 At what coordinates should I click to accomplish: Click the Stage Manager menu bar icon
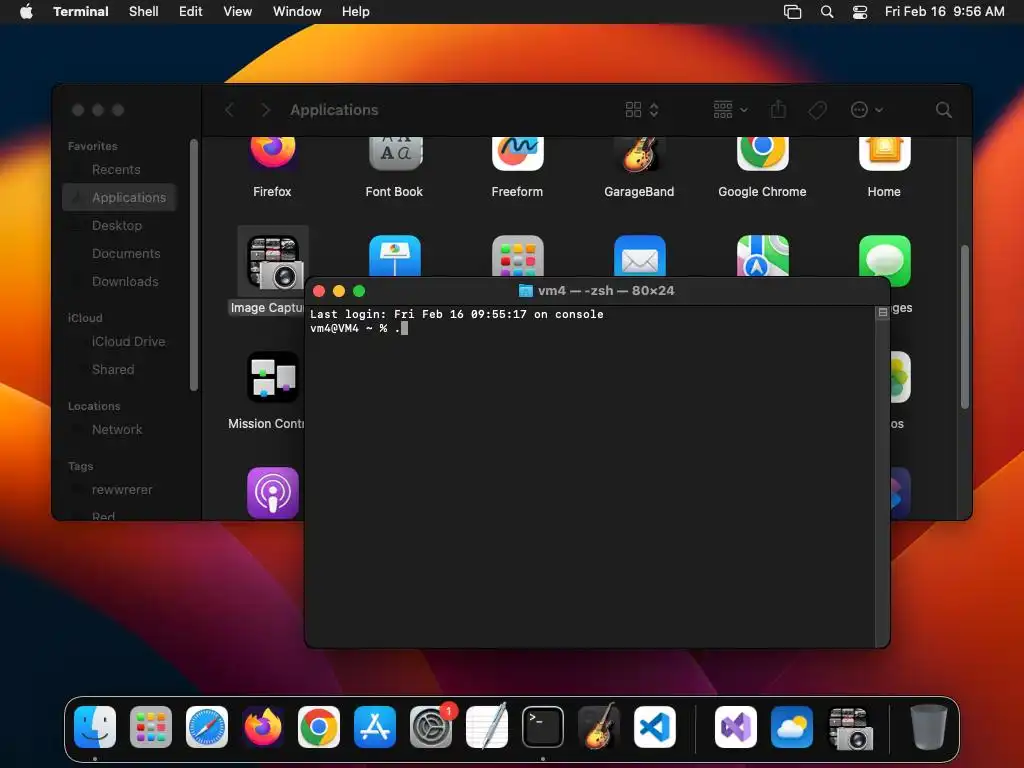792,12
